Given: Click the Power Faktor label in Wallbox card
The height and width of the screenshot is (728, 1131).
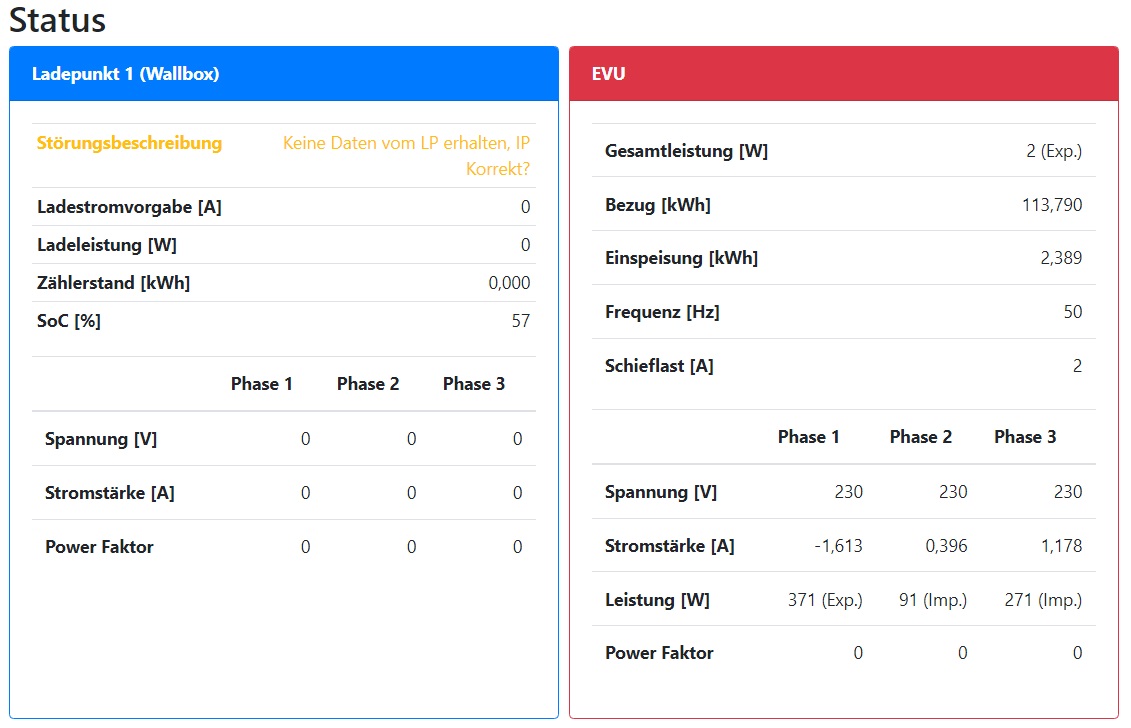Looking at the screenshot, I should (99, 547).
